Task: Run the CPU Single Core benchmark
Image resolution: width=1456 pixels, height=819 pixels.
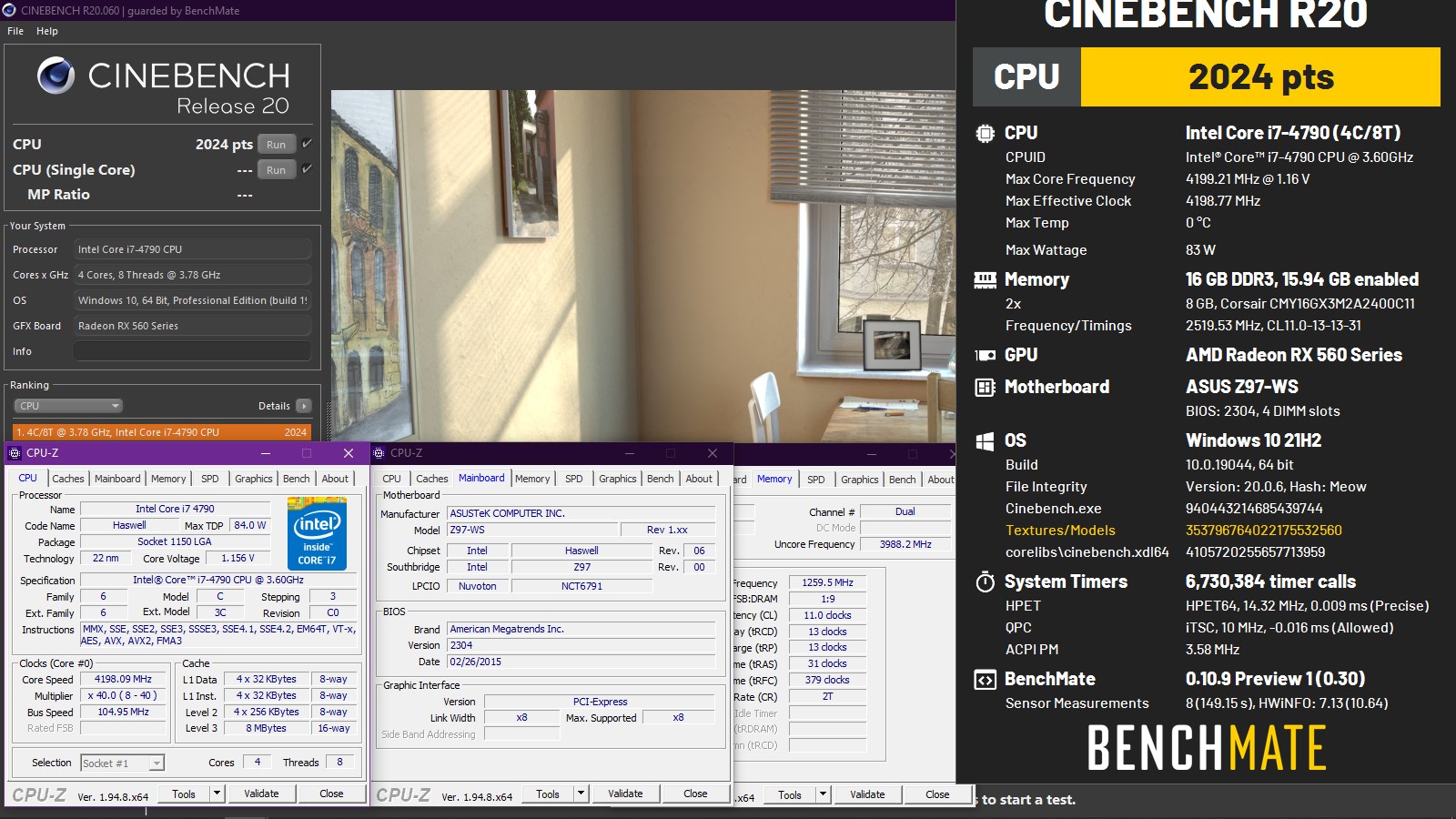Action: point(277,169)
